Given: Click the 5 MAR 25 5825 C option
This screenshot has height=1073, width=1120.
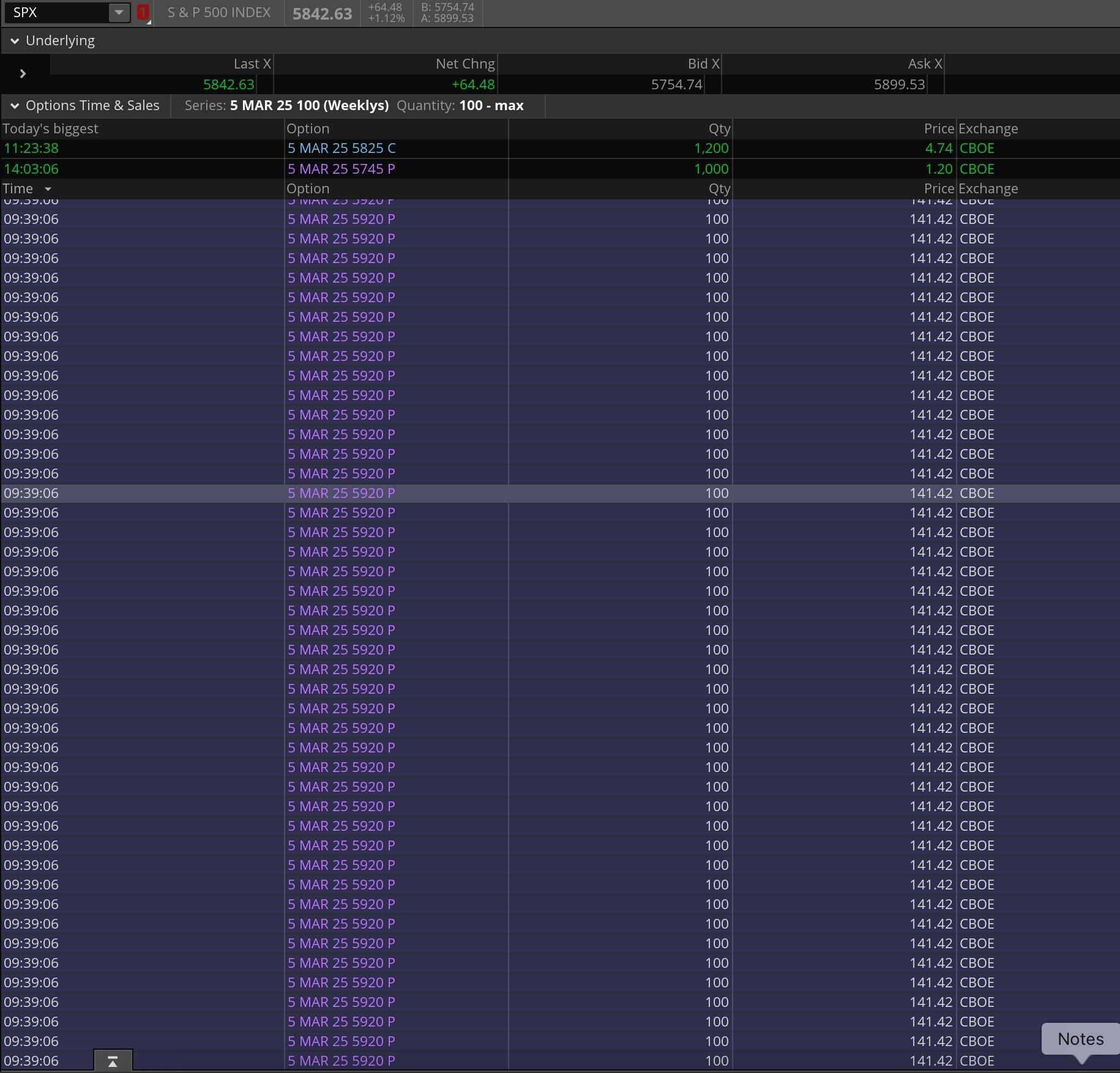Looking at the screenshot, I should (x=342, y=148).
